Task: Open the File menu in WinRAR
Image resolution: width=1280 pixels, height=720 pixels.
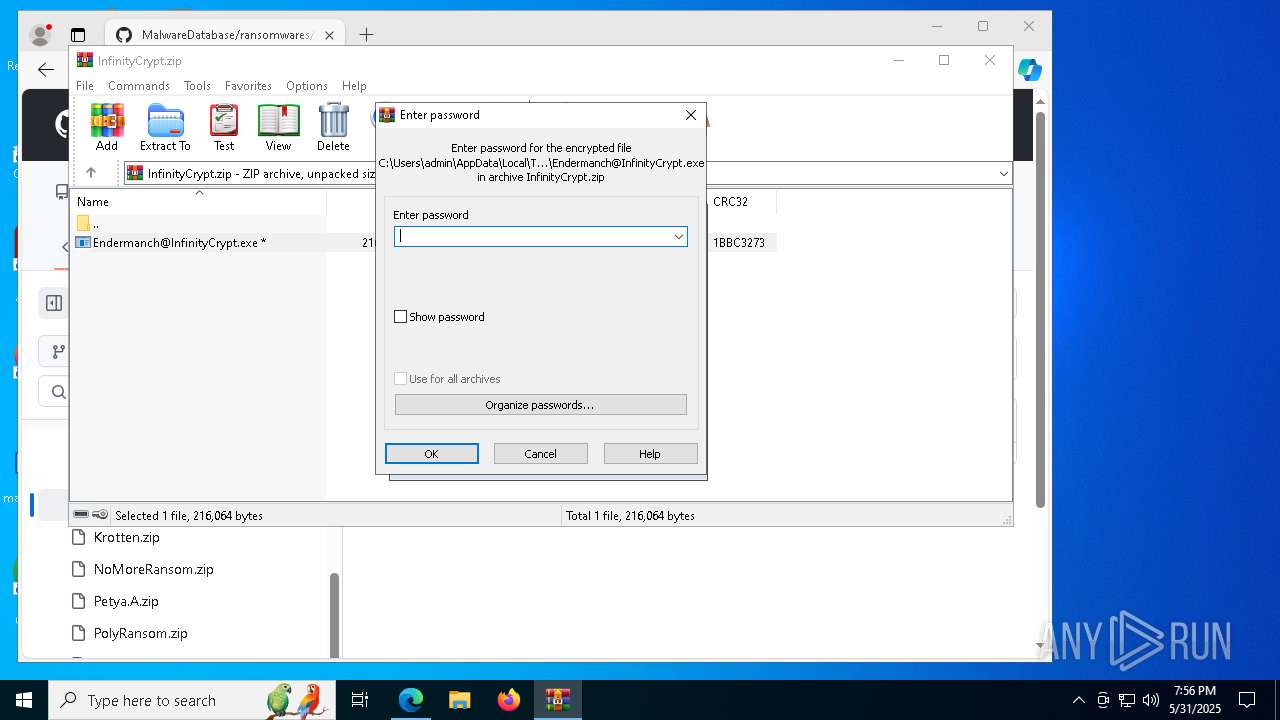Action: pos(85,86)
